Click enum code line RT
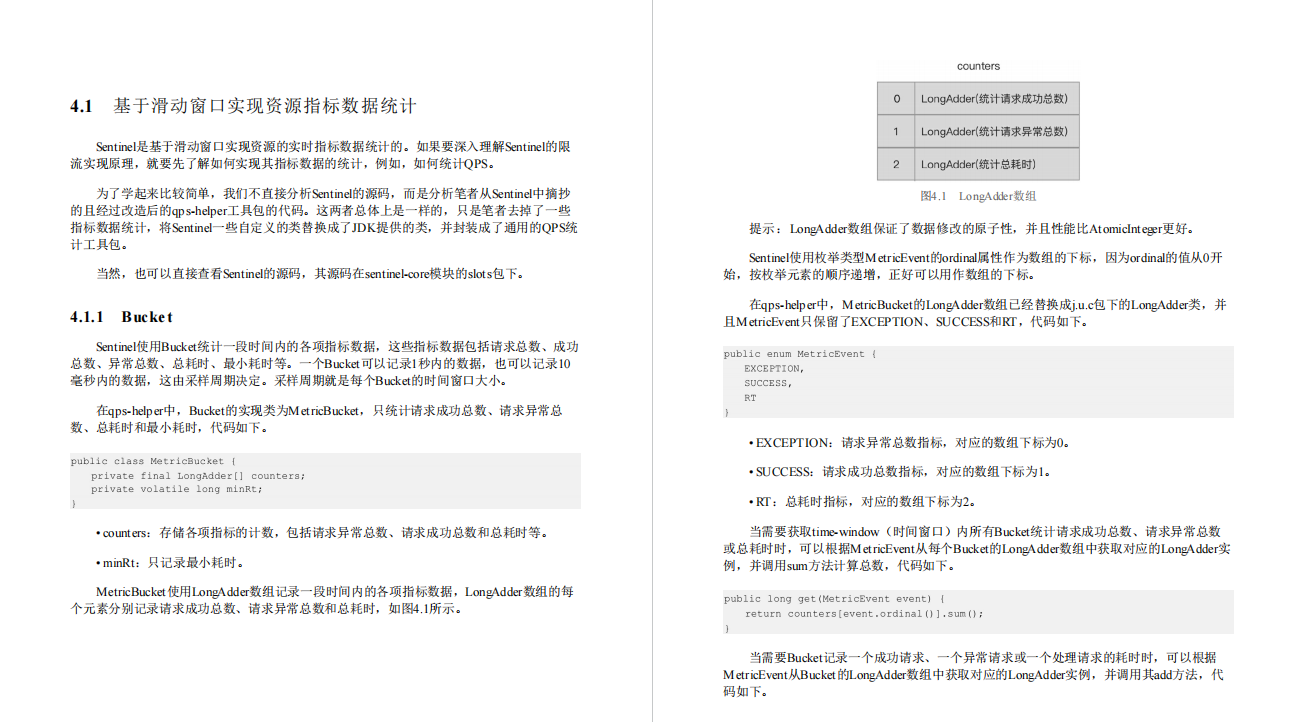 [750, 398]
